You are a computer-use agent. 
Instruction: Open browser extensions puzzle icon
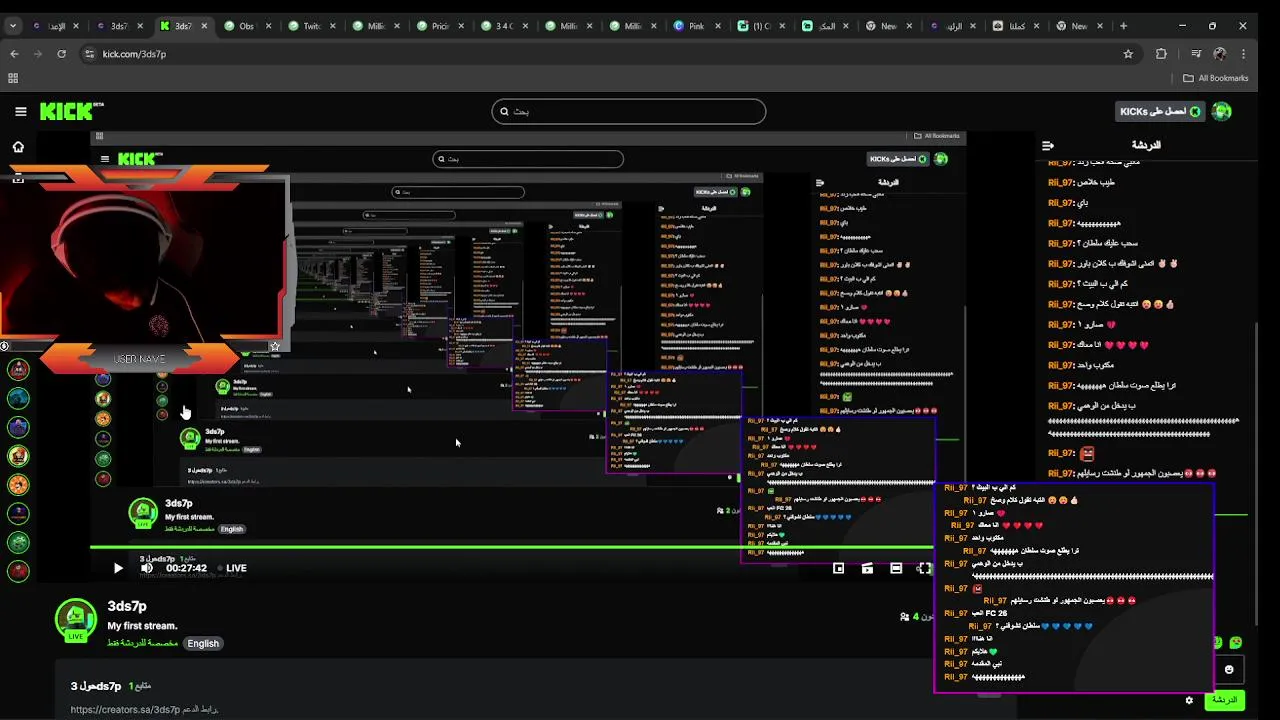(x=1161, y=54)
